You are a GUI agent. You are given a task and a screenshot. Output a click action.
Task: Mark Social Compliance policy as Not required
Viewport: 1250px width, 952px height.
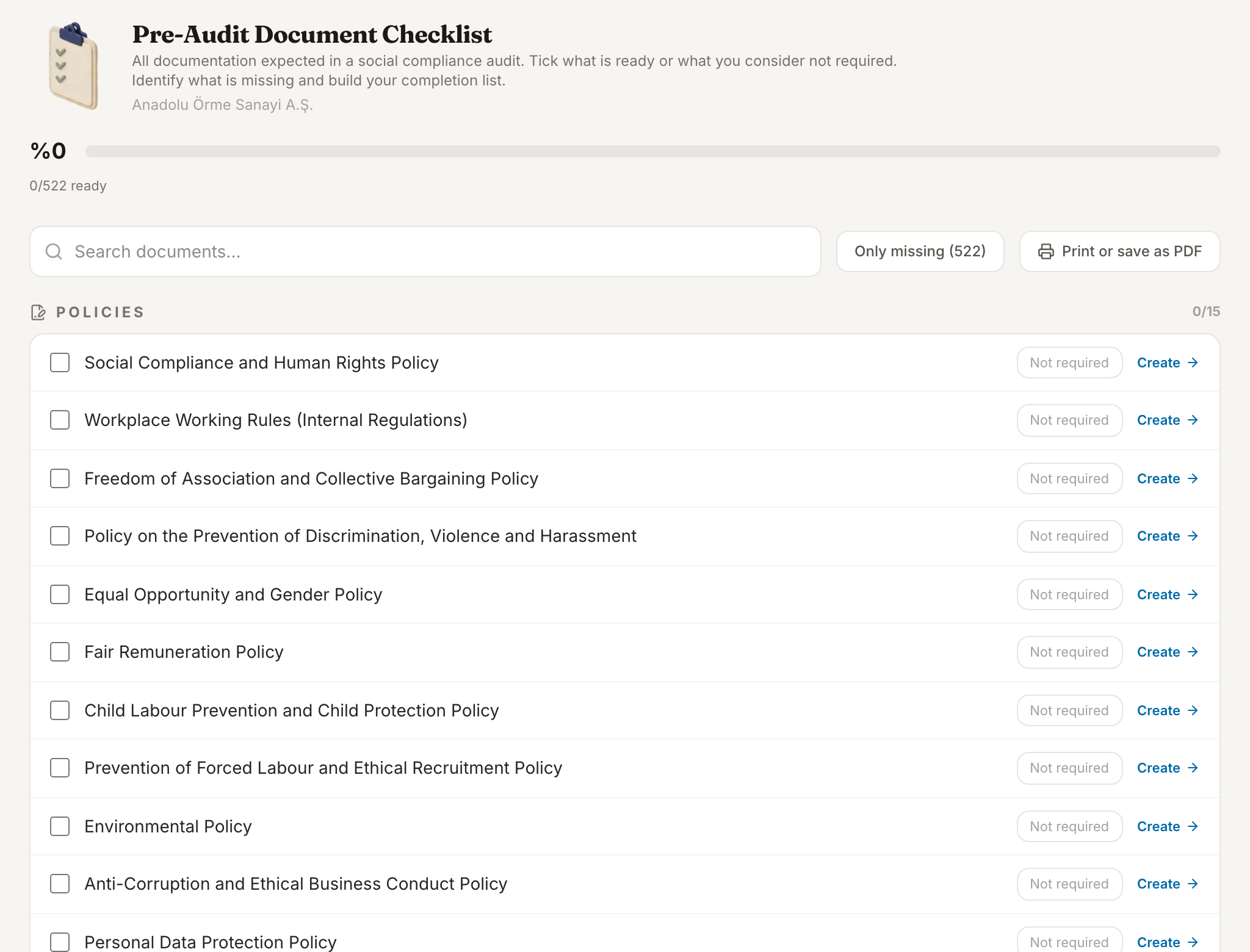pyautogui.click(x=1069, y=362)
